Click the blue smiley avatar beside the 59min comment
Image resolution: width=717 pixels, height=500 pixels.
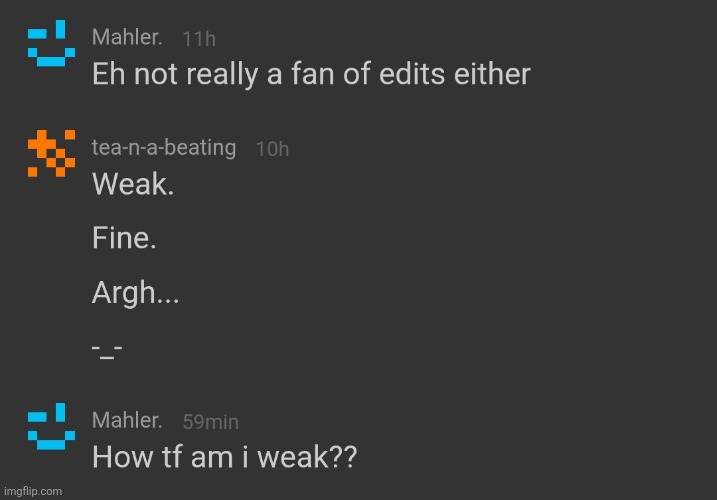pyautogui.click(x=48, y=428)
